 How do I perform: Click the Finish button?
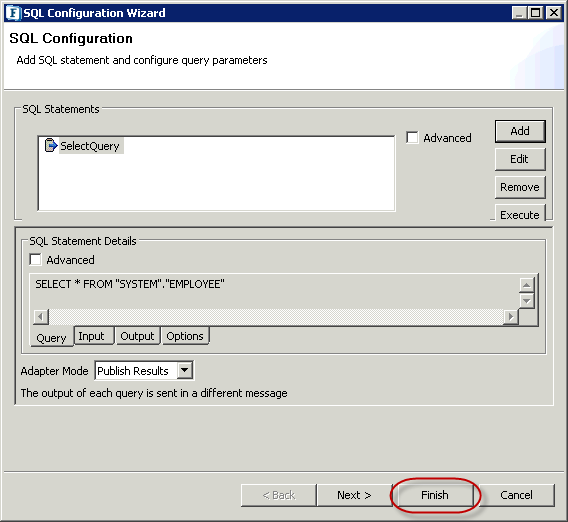pyautogui.click(x=434, y=495)
